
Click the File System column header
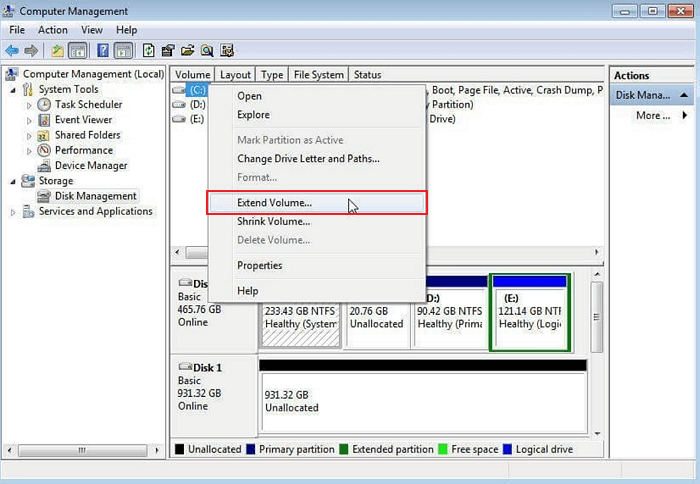point(318,75)
